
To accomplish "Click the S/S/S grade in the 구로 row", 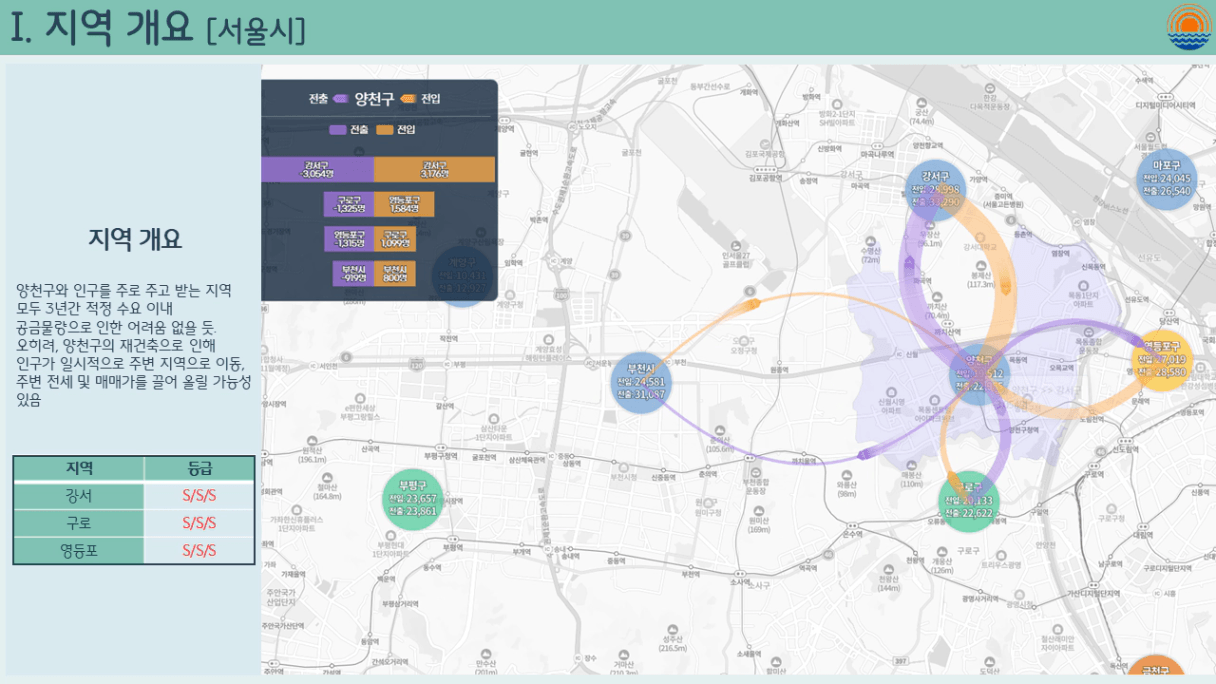I will pos(200,523).
